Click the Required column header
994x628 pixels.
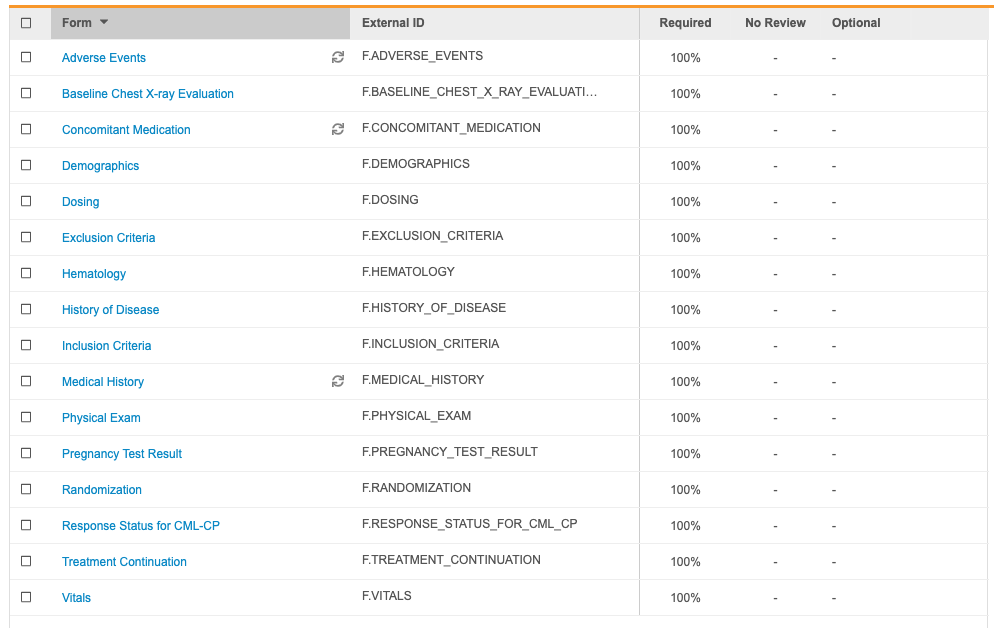(685, 23)
